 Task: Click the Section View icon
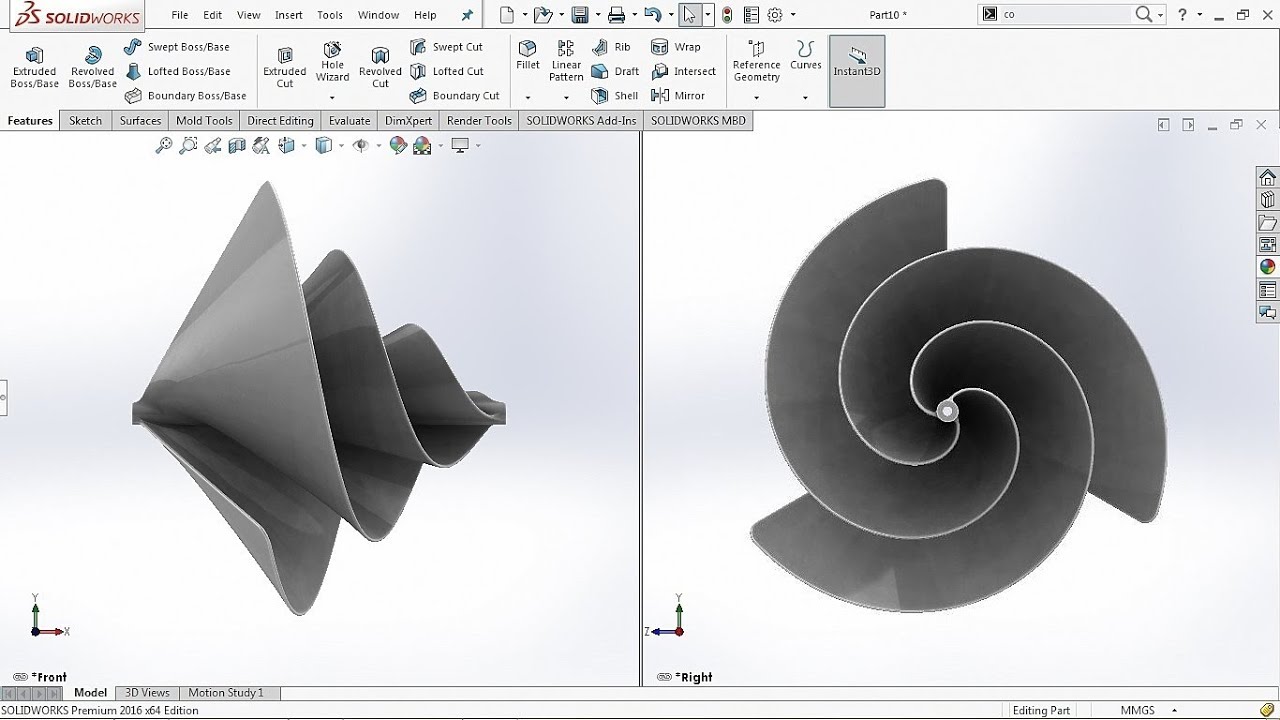237,146
